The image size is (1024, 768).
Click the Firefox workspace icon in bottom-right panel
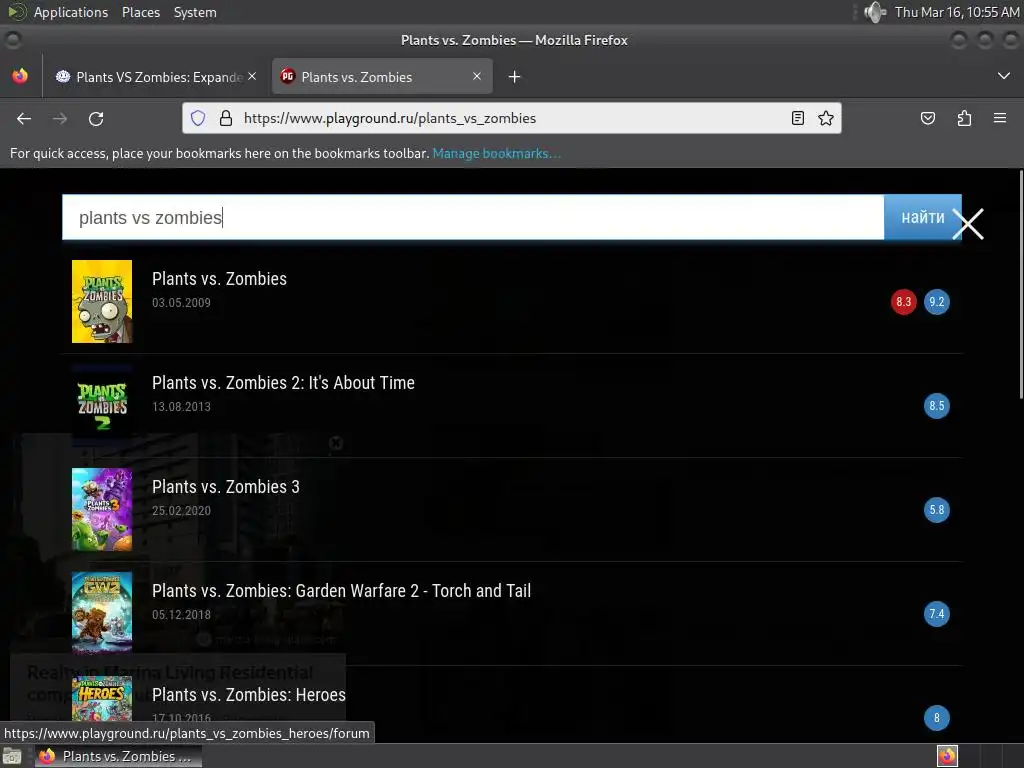[x=947, y=756]
